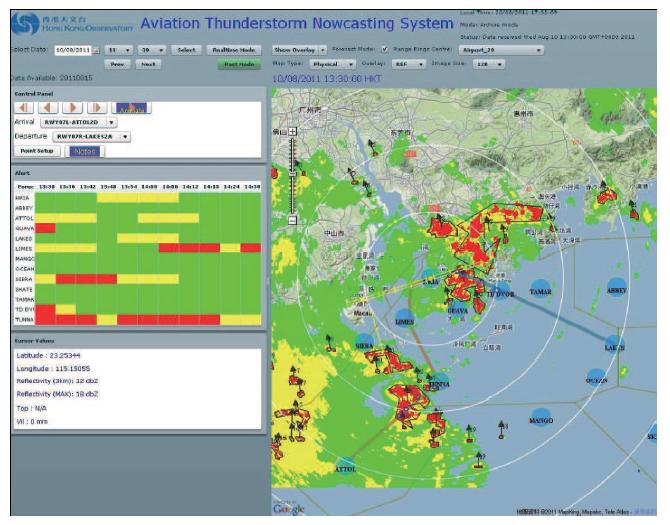Click the green Past Mode button
This screenshot has width=670, height=525.
[x=237, y=63]
